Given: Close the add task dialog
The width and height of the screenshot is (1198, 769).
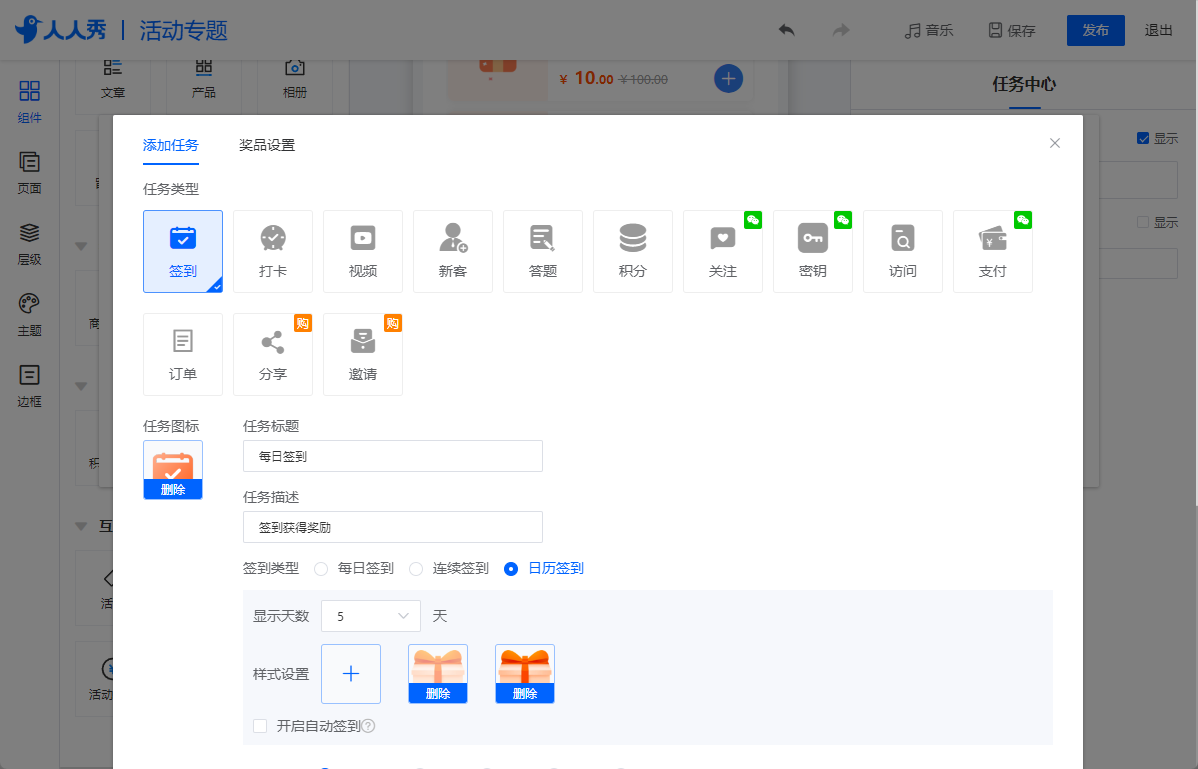Looking at the screenshot, I should (x=1054, y=143).
